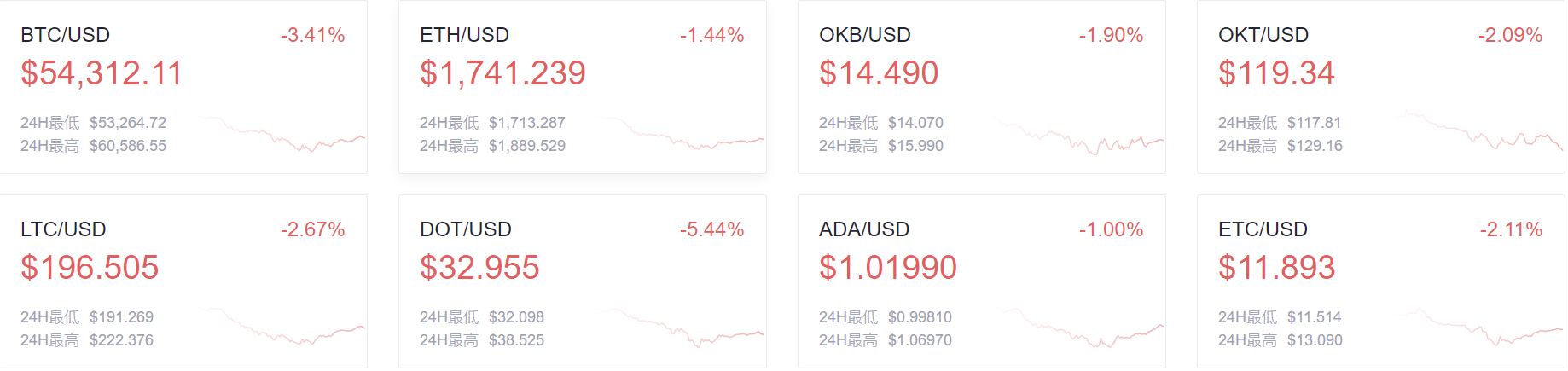Click the OKT/USD sparkline chart
Screen dimensions: 1568x371
click(1484, 131)
